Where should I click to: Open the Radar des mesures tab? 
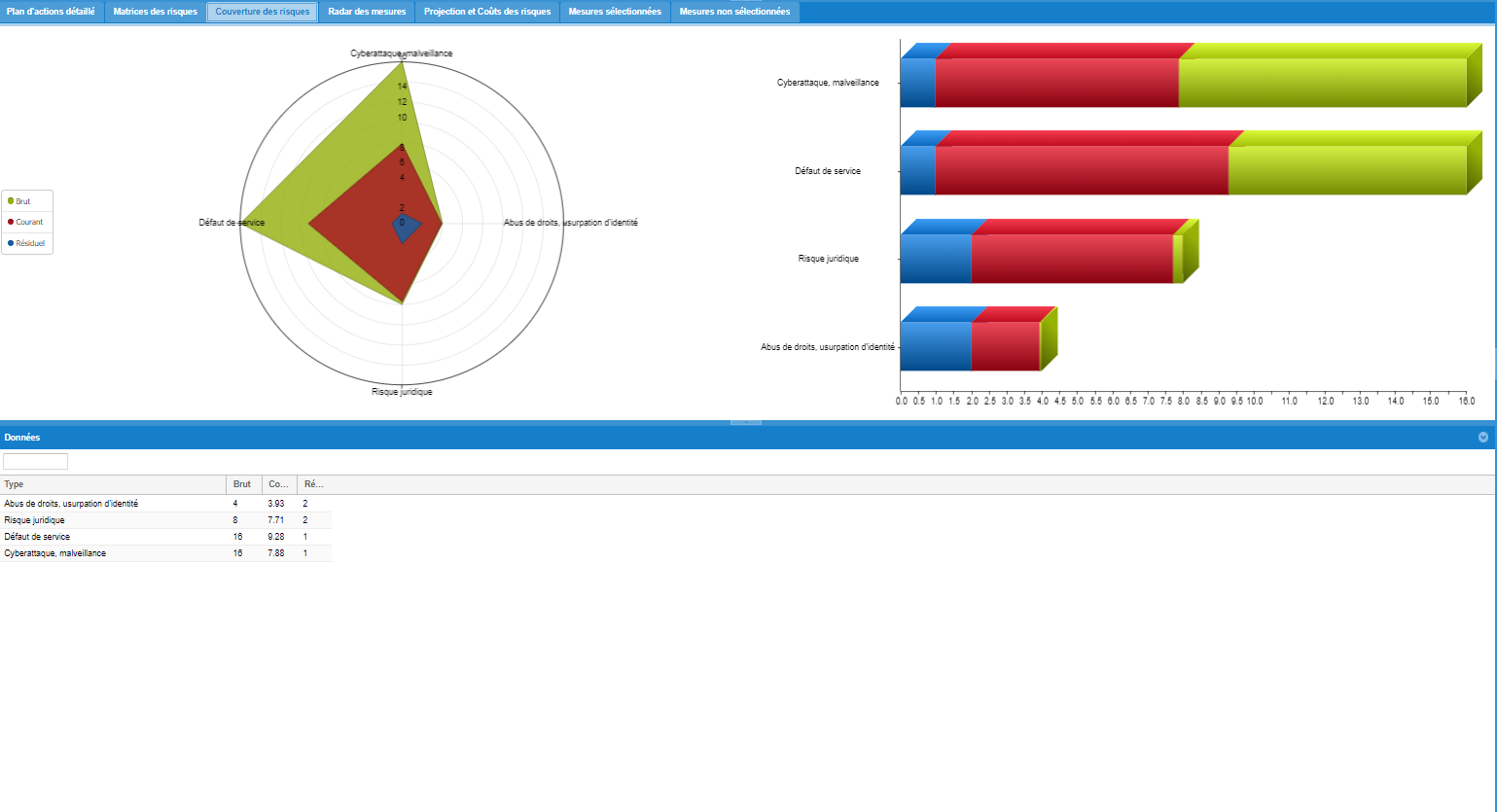point(367,12)
